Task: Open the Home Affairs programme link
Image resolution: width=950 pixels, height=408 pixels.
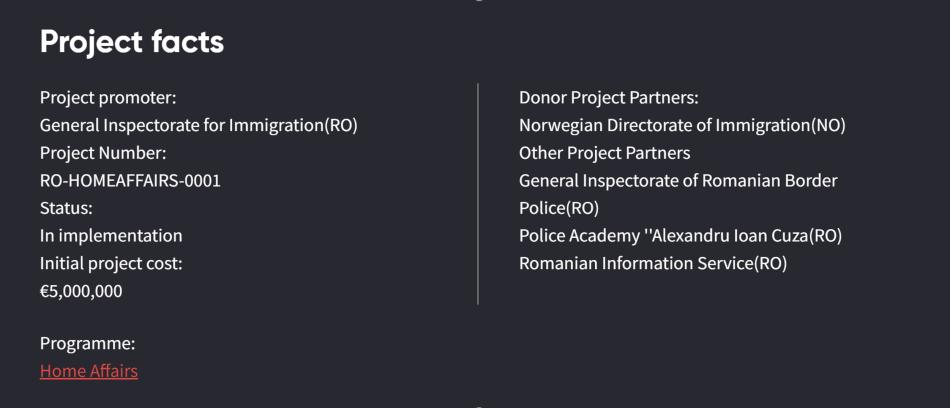Action: [x=89, y=371]
